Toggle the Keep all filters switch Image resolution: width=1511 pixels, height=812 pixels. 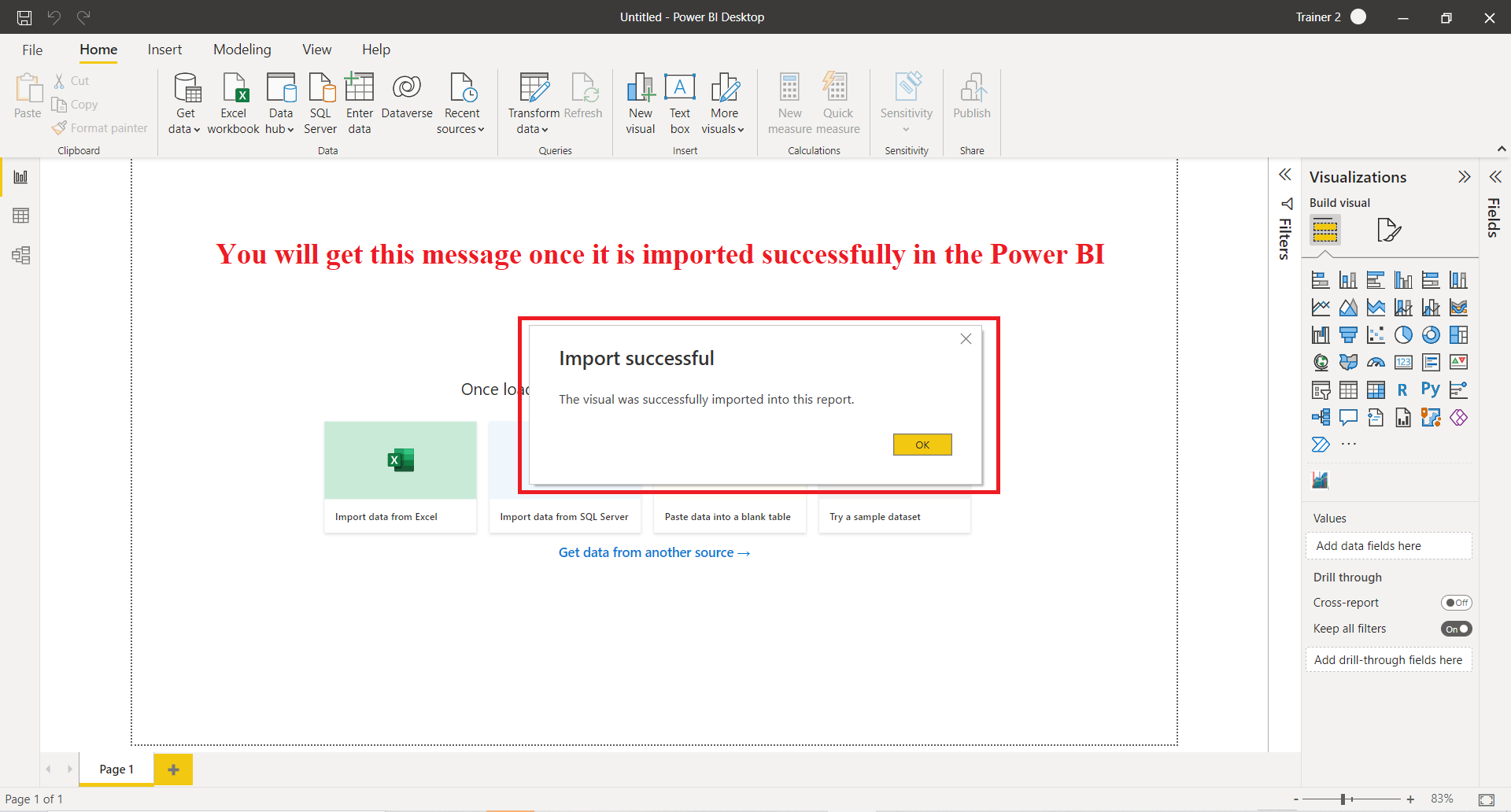(x=1456, y=629)
